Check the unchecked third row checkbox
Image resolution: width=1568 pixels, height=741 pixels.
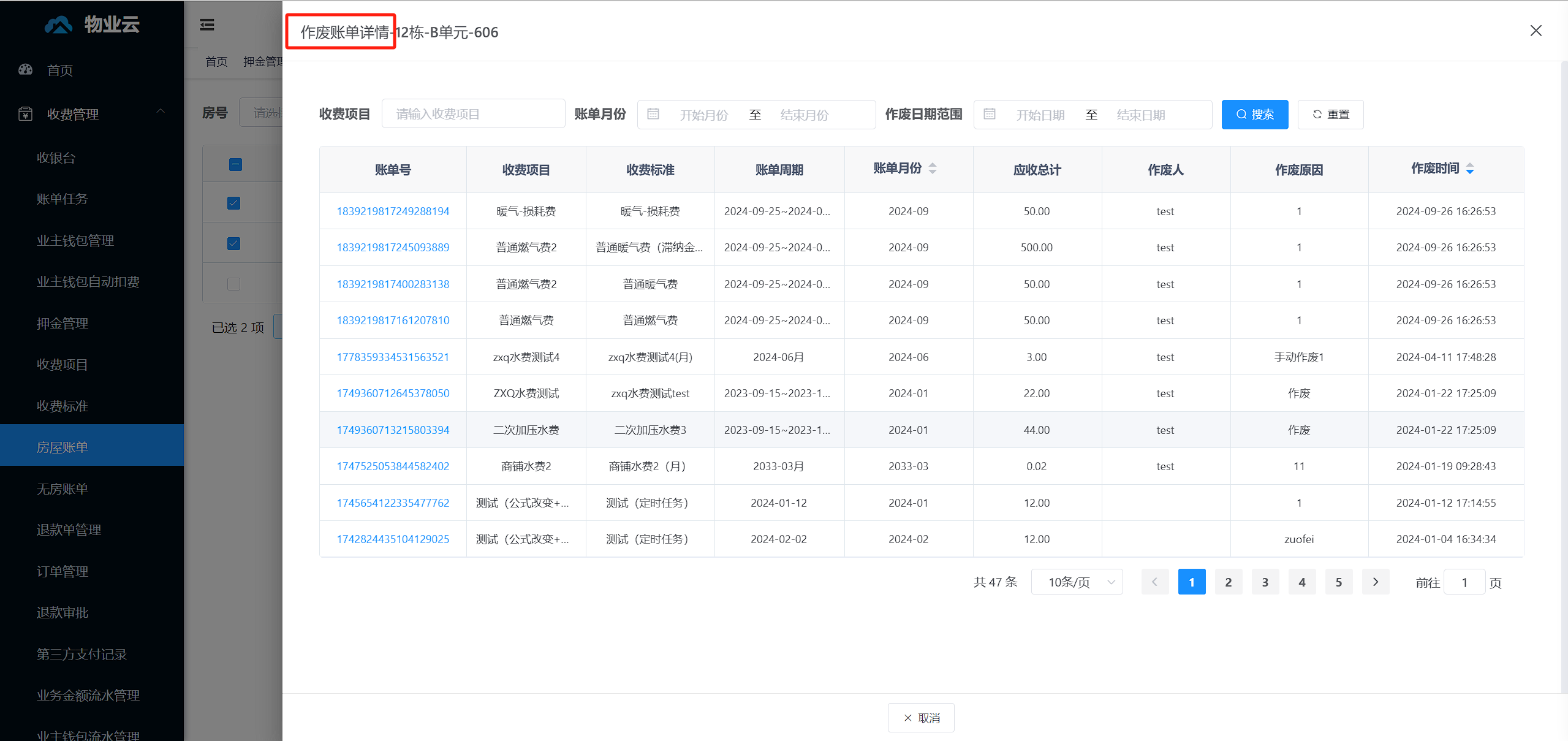coord(233,284)
